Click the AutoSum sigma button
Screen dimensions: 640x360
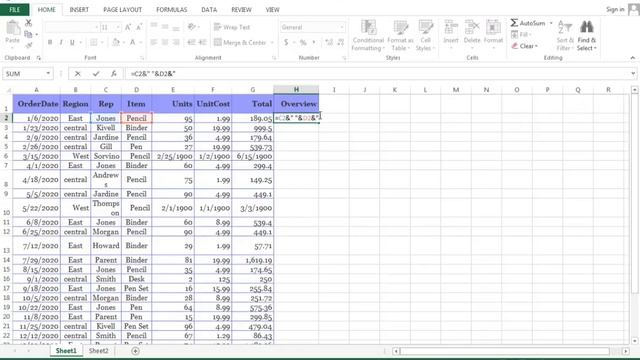click(x=527, y=23)
